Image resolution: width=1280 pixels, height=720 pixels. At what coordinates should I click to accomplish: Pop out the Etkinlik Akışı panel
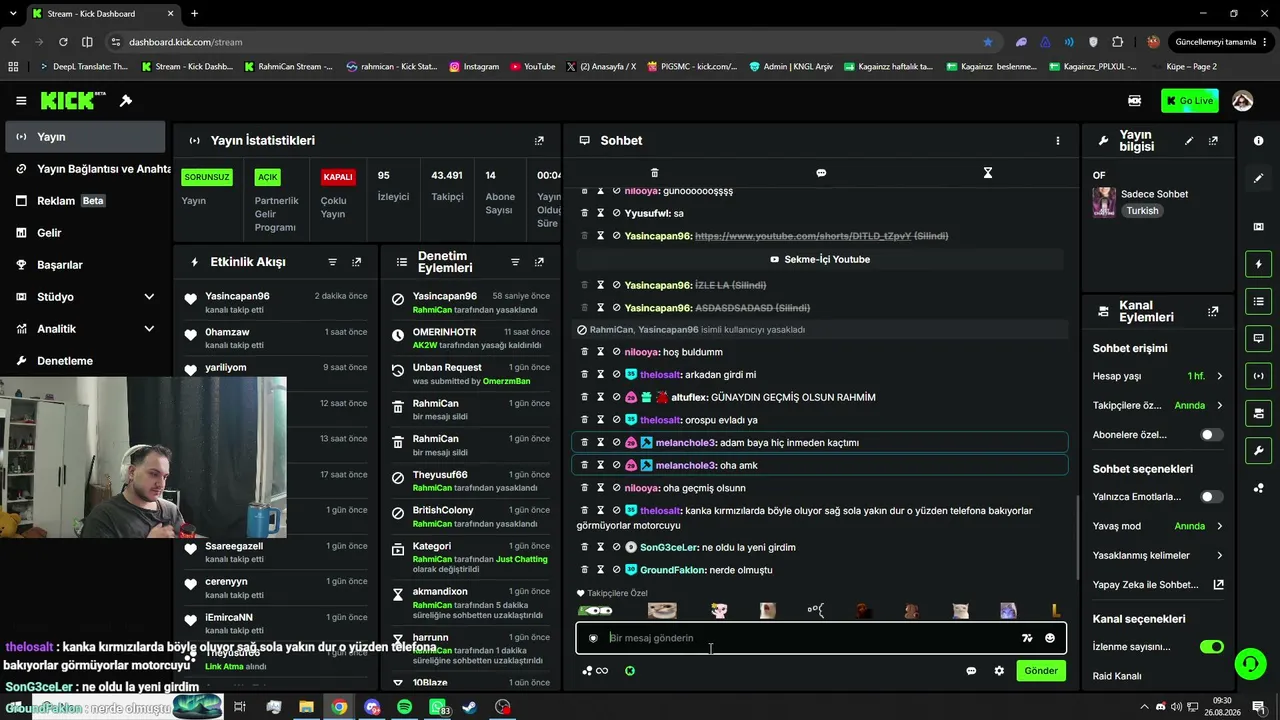click(356, 262)
